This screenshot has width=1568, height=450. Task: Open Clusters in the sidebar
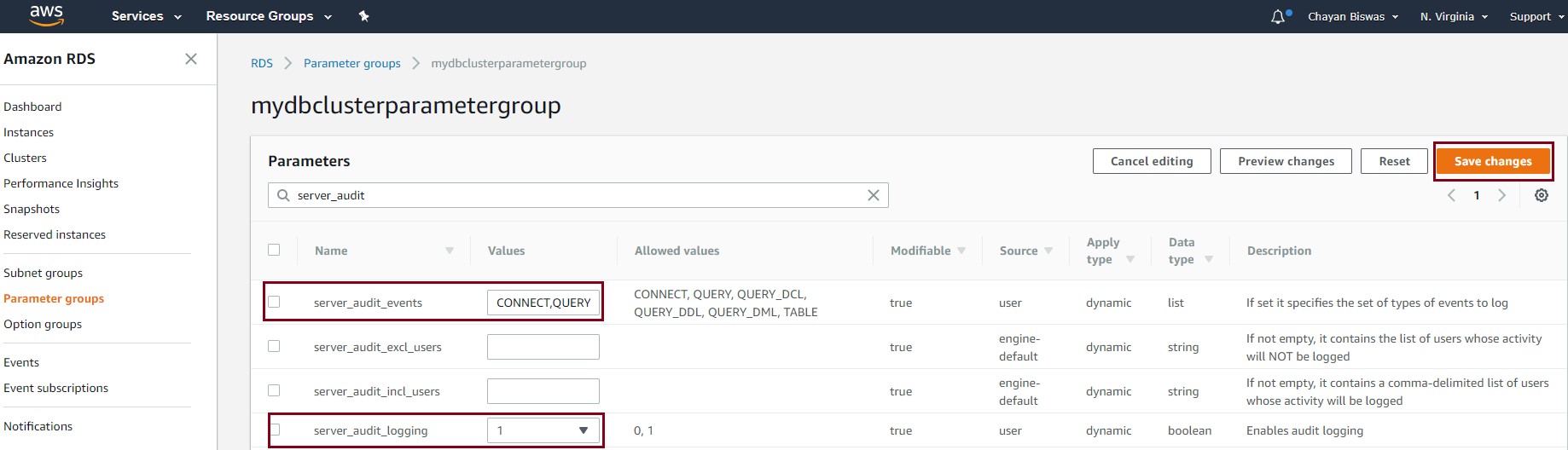click(x=25, y=158)
